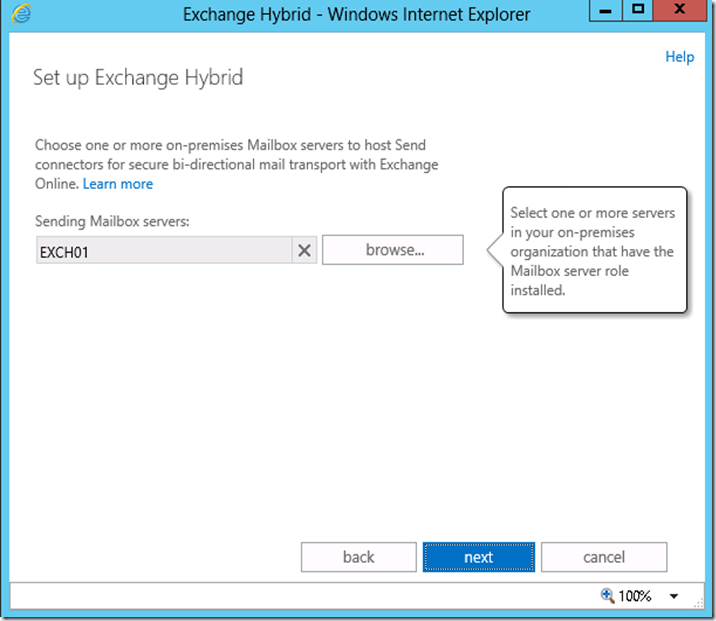This screenshot has width=716, height=621.
Task: Go to the previous step with back
Action: (358, 557)
